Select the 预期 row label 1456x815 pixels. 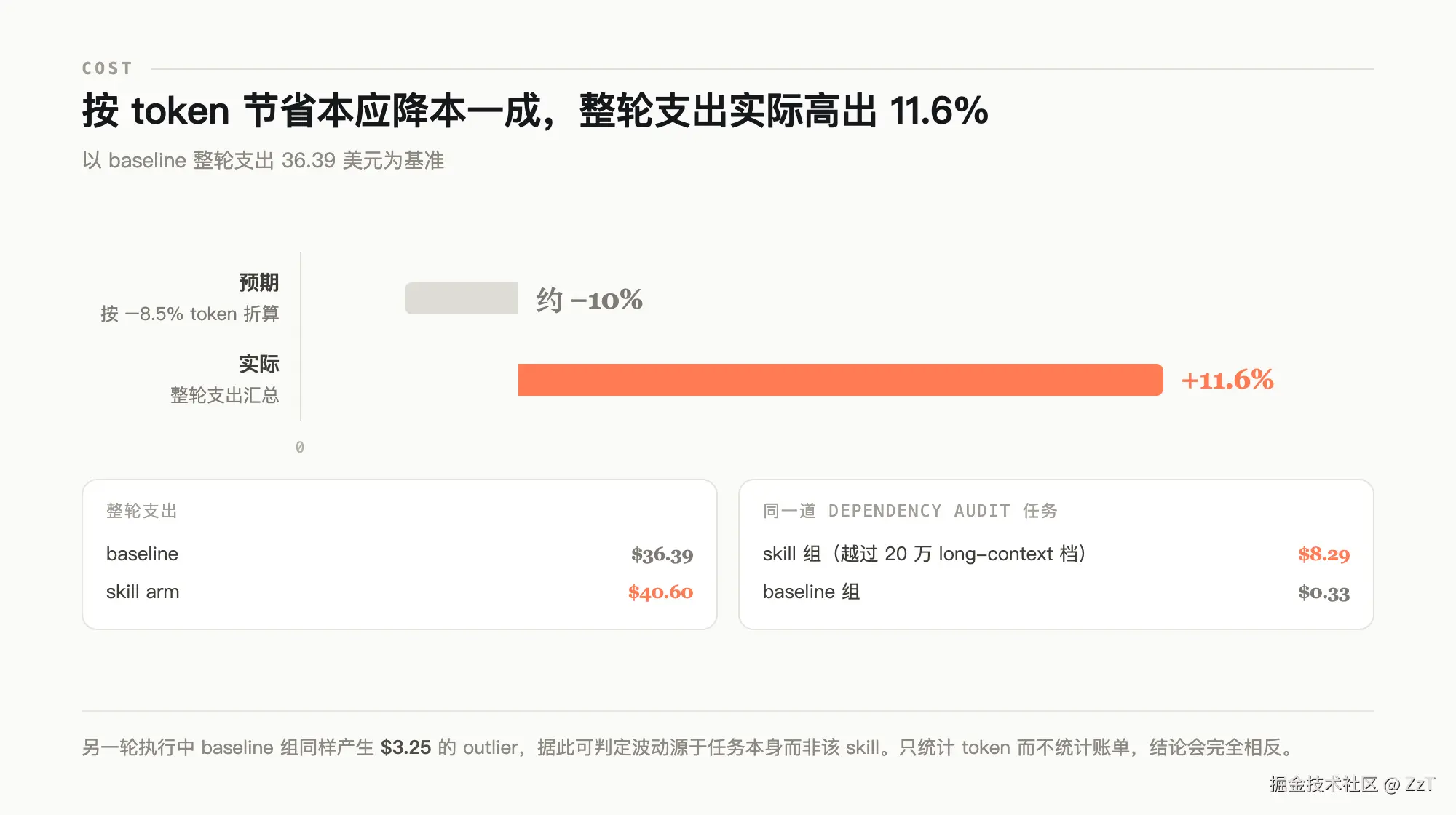259,282
